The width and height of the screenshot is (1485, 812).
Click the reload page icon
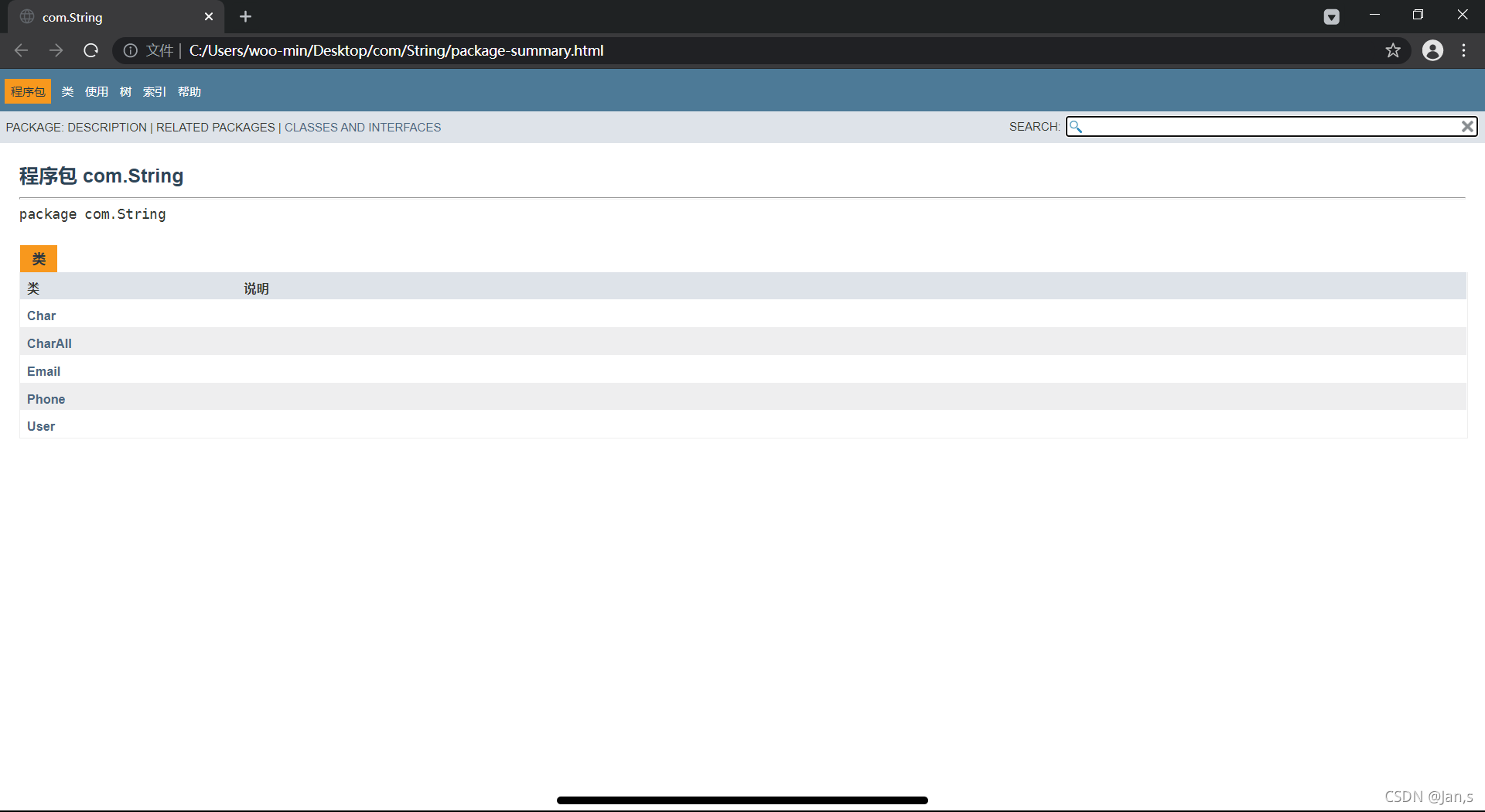(x=90, y=50)
